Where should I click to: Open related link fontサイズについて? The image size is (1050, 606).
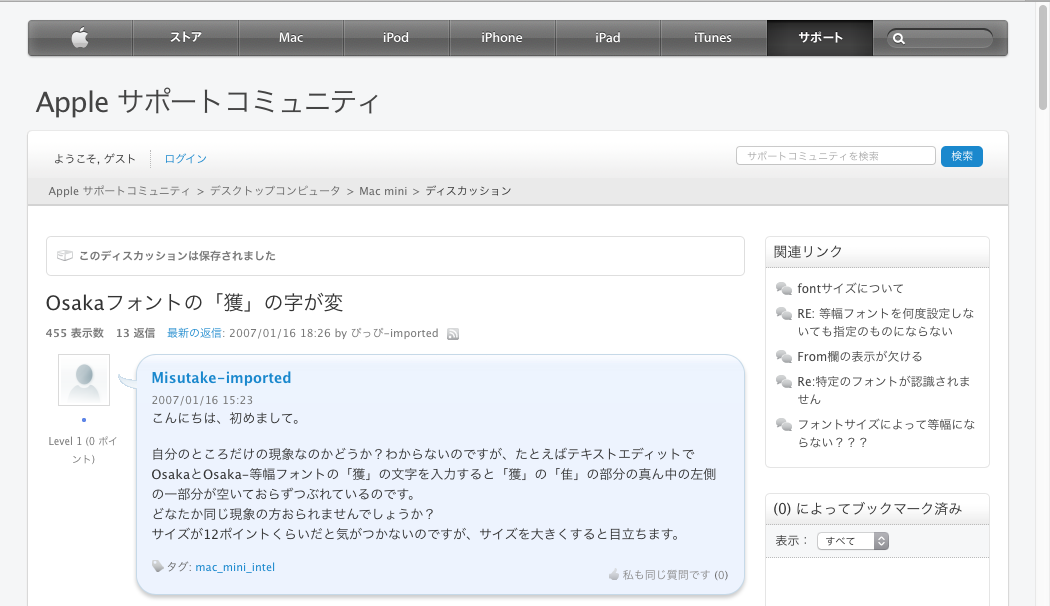click(x=850, y=289)
